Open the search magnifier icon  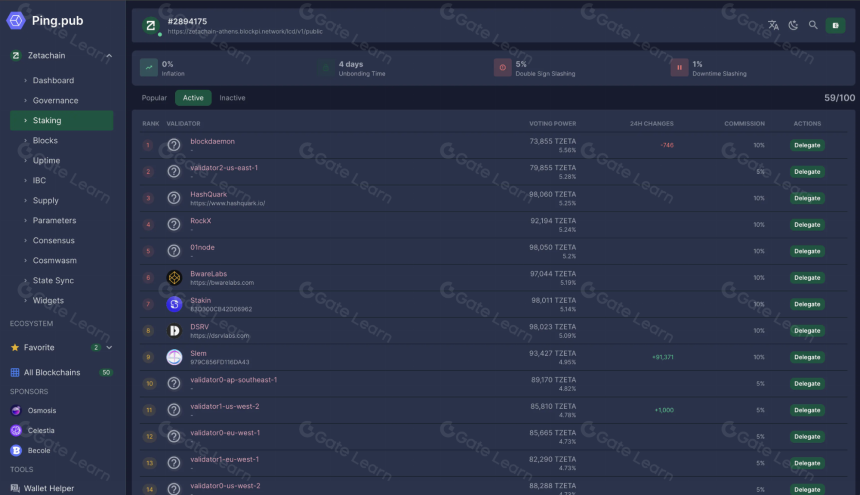(x=813, y=25)
